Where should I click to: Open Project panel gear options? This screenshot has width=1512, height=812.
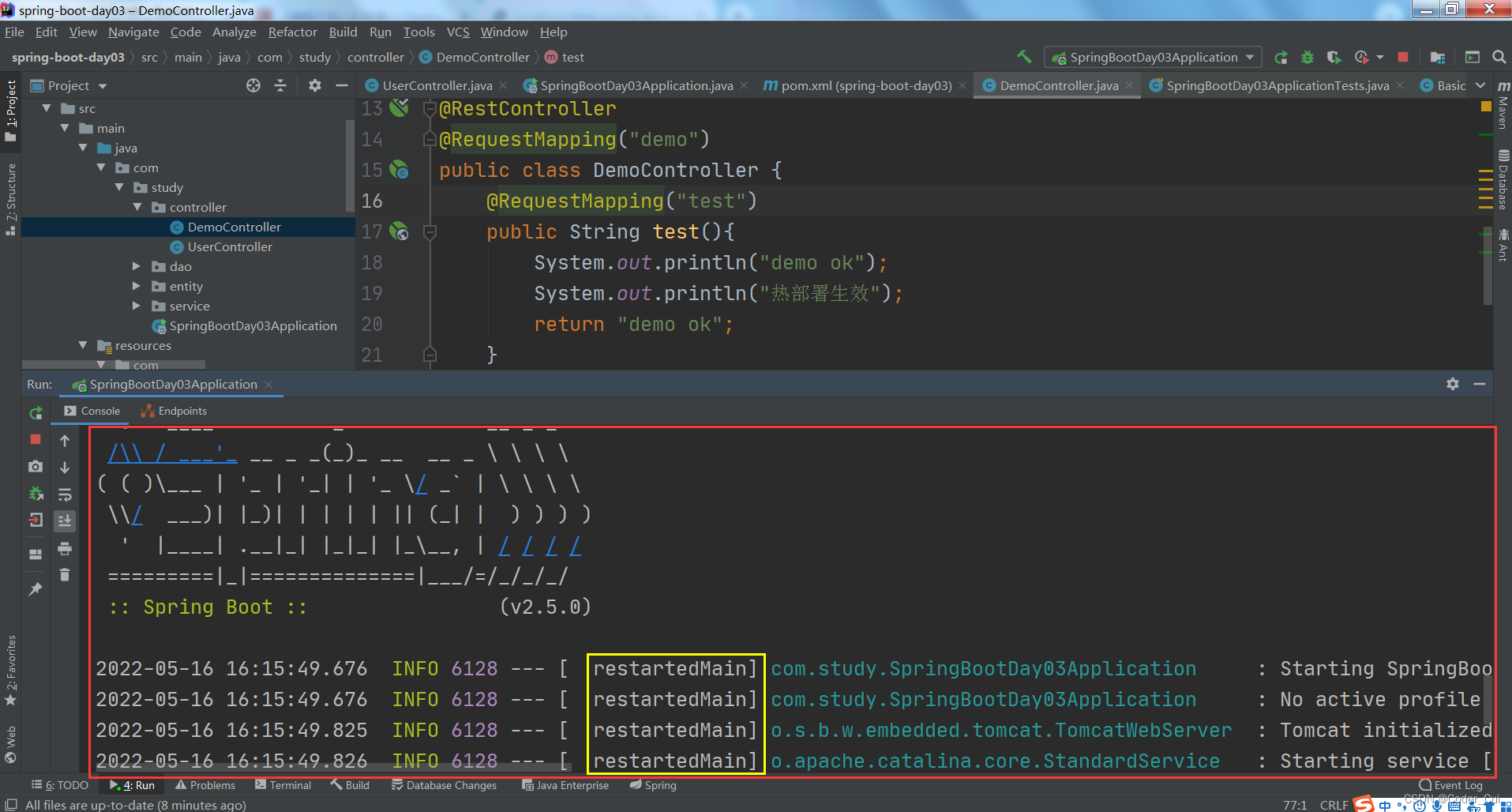point(315,85)
